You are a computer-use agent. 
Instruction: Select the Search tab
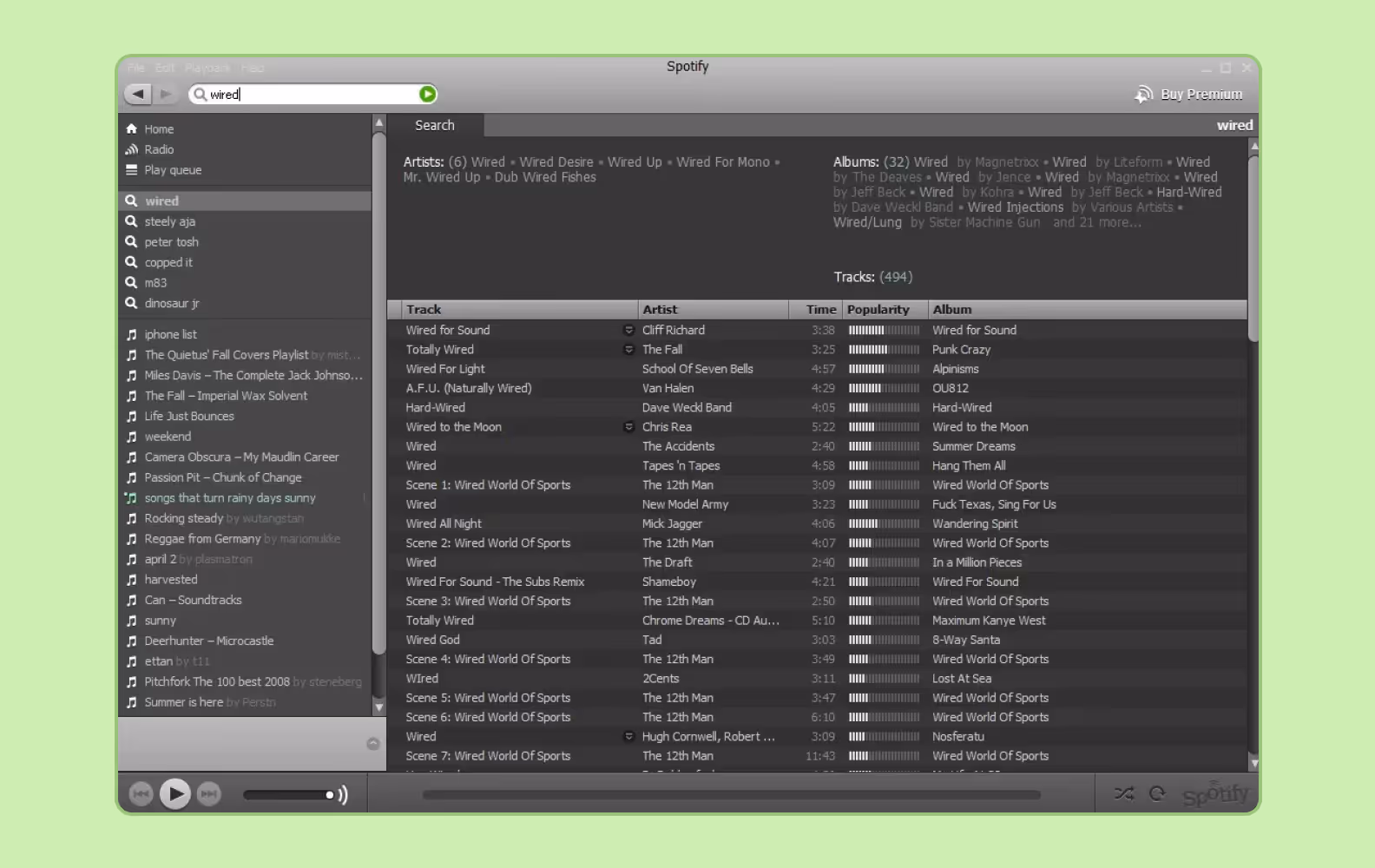coord(435,125)
